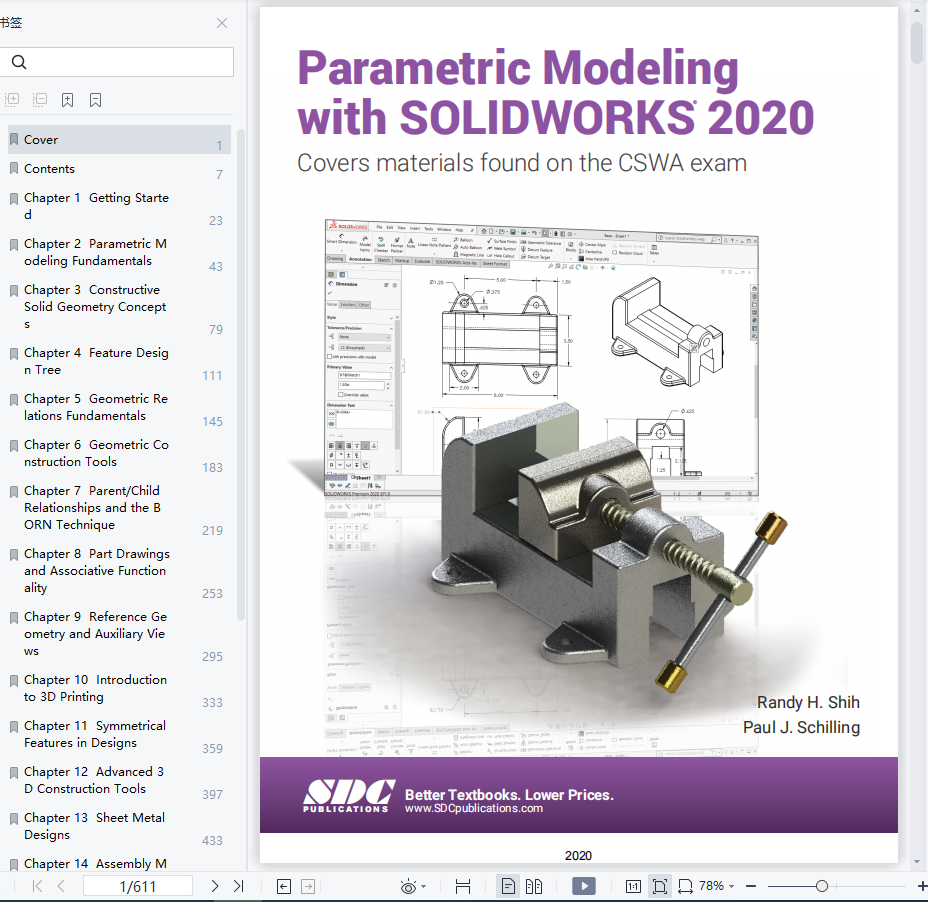Click the bookmark icon beside Contents
The image size is (928, 902).
[14, 169]
